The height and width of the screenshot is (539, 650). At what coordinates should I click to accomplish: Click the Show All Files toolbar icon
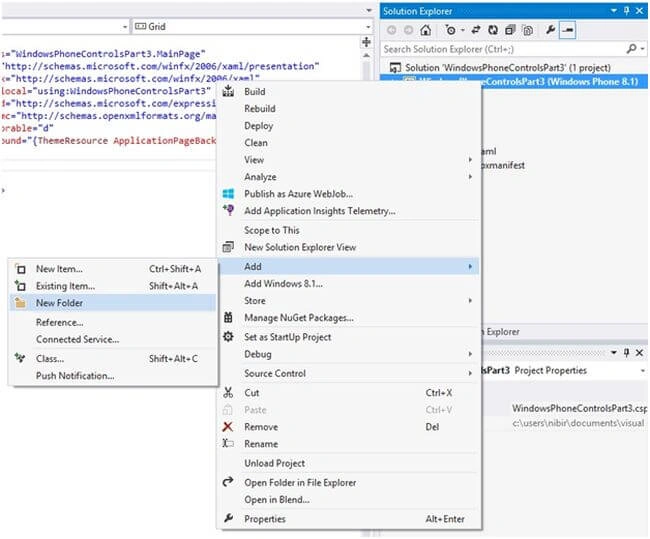click(x=527, y=30)
